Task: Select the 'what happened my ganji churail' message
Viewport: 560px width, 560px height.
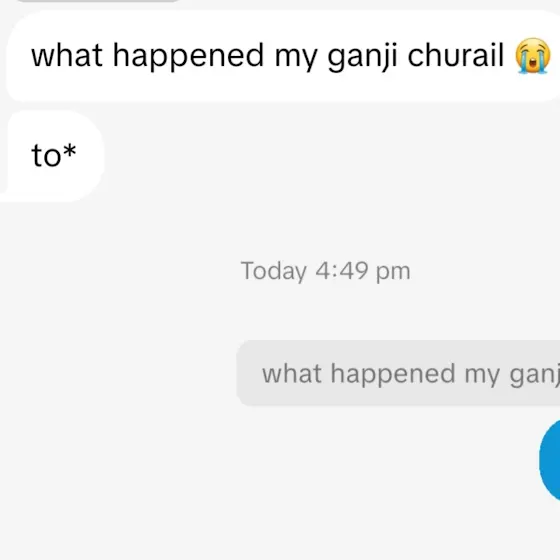Action: (283, 56)
